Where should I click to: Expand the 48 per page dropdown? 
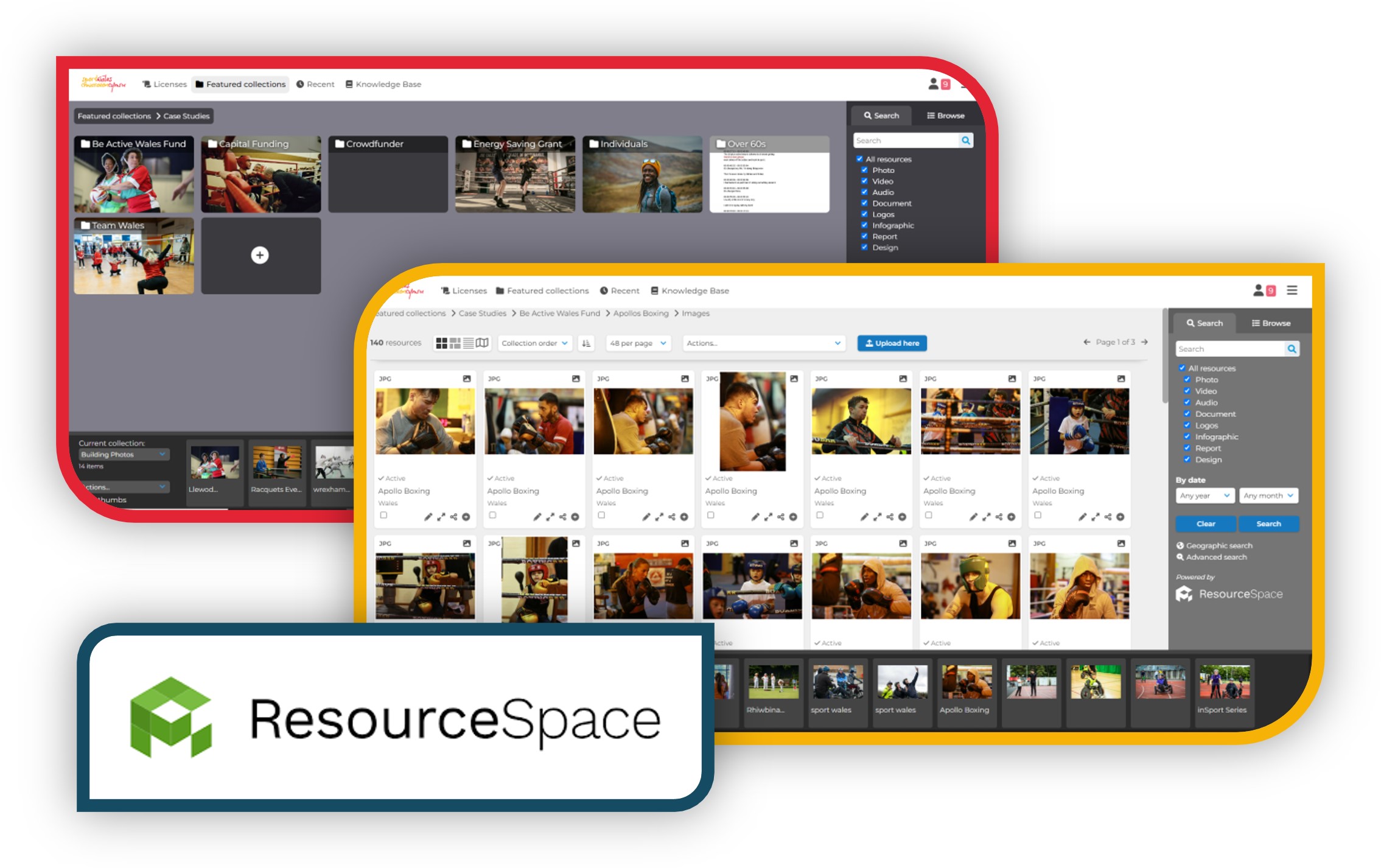pos(638,343)
